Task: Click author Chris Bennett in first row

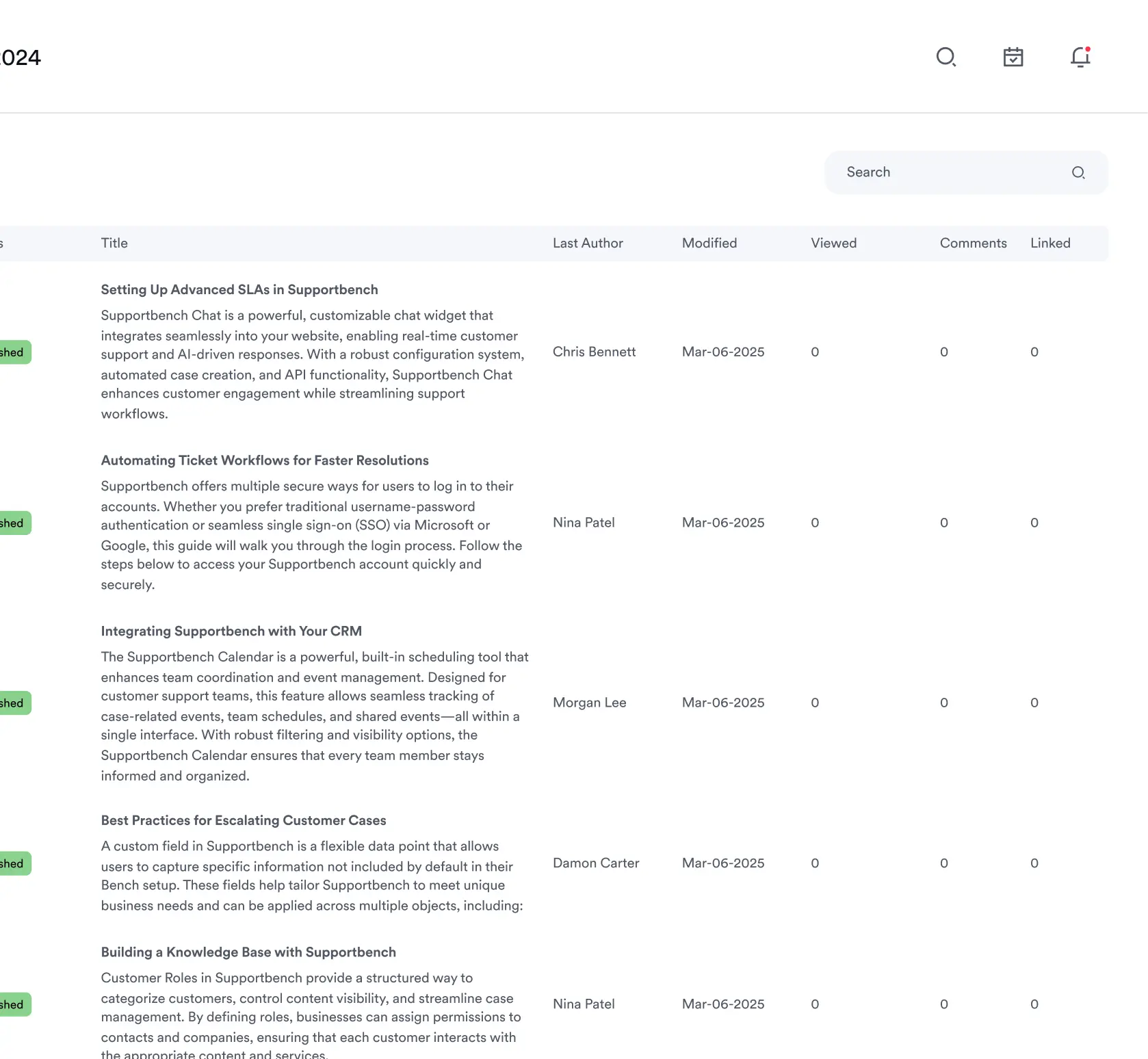Action: click(594, 352)
